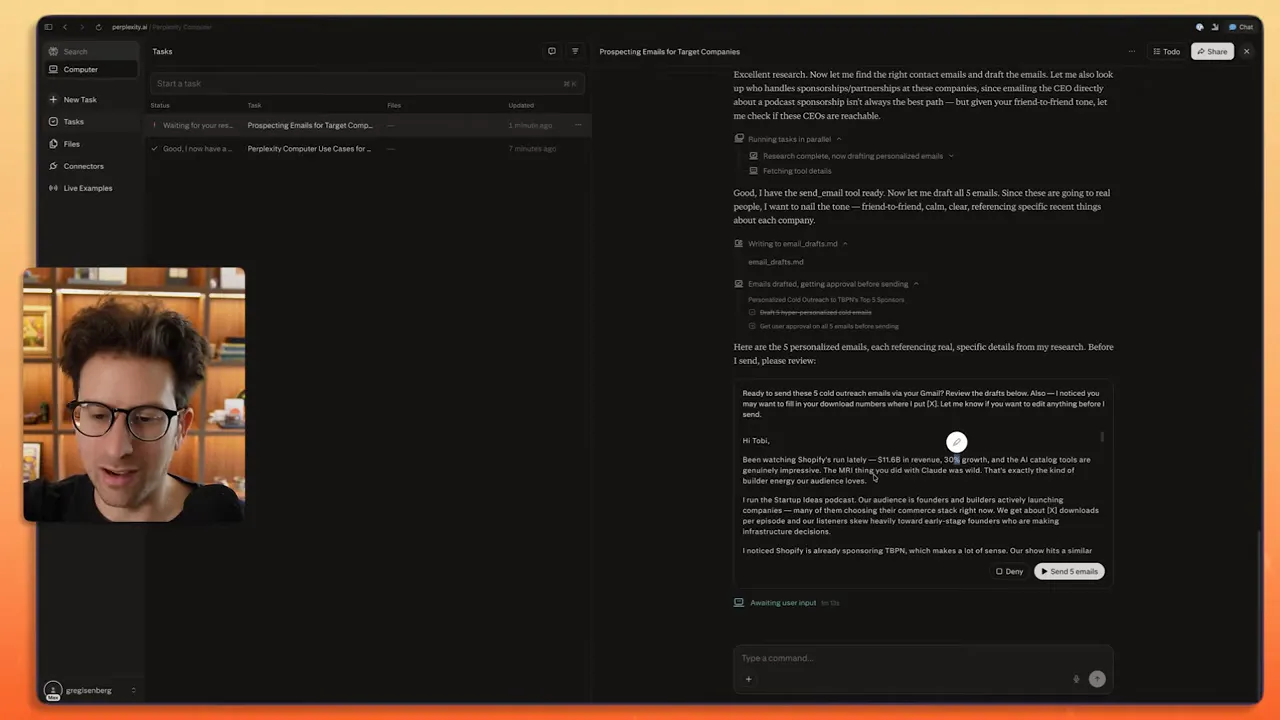Open 'Prospecting Emails for Target Comp...' task row
The width and height of the screenshot is (1280, 720).
[370, 125]
